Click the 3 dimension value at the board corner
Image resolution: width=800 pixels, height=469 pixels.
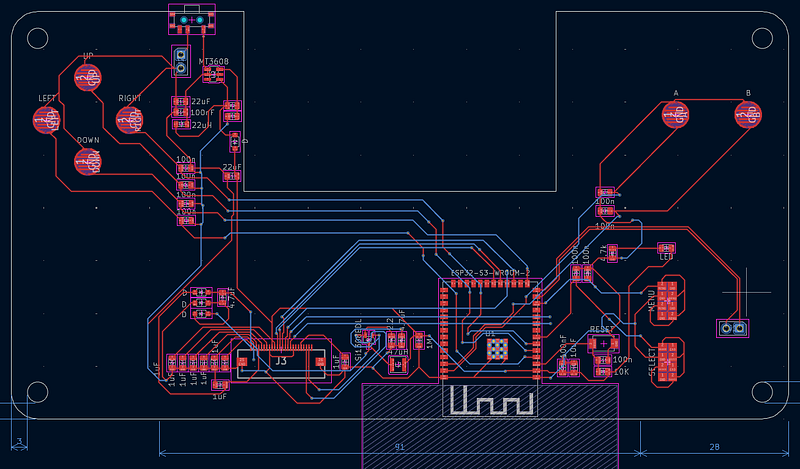[x=19, y=441]
